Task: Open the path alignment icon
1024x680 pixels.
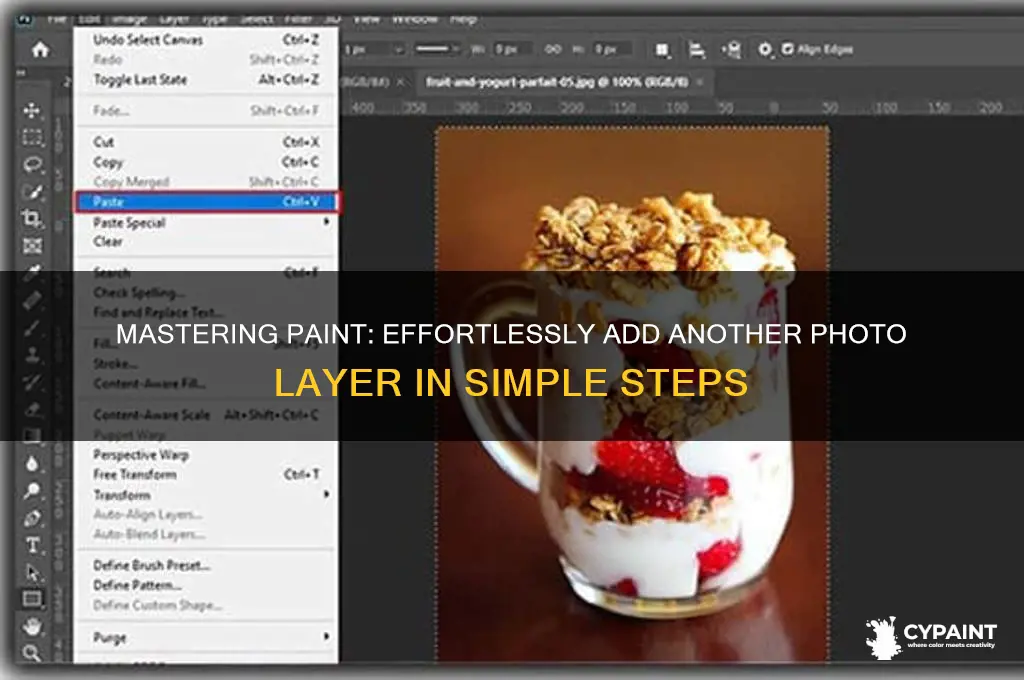Action: tap(697, 50)
